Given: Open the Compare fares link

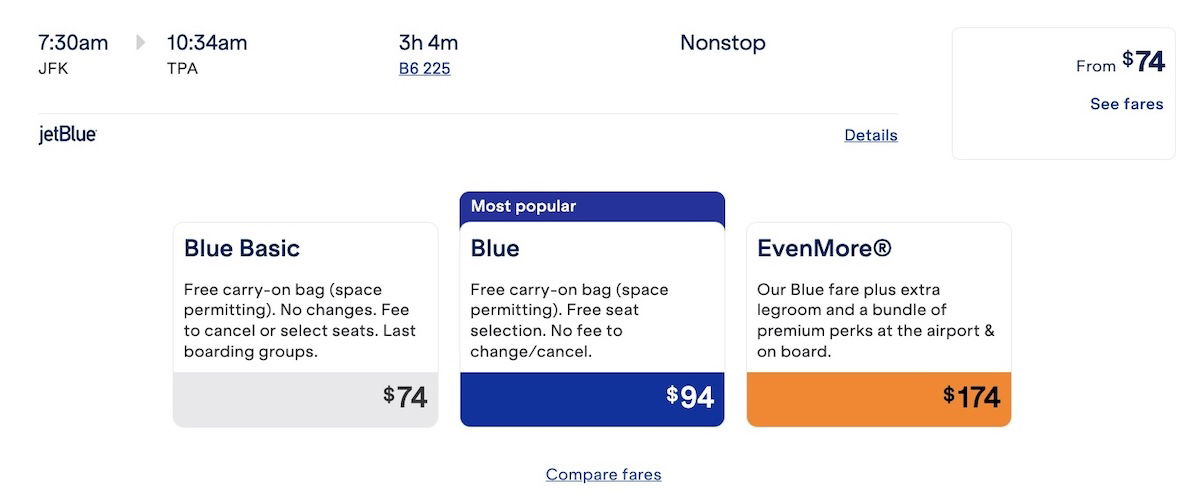Looking at the screenshot, I should point(604,475).
